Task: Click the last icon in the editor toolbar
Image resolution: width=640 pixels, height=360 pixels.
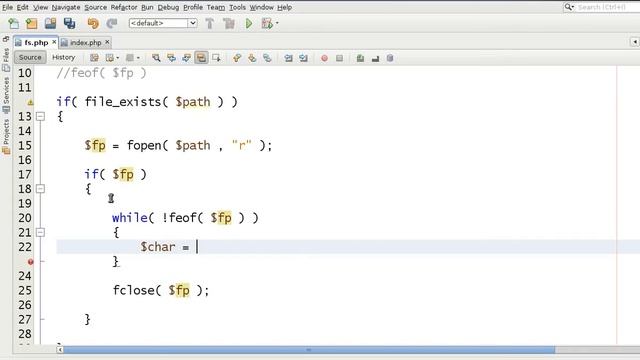Action: 390,58
